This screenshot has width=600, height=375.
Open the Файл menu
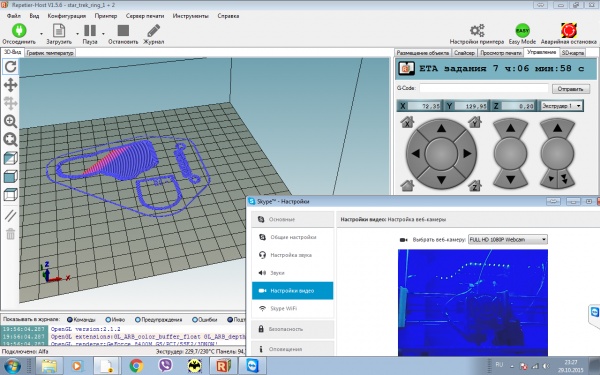tap(14, 16)
